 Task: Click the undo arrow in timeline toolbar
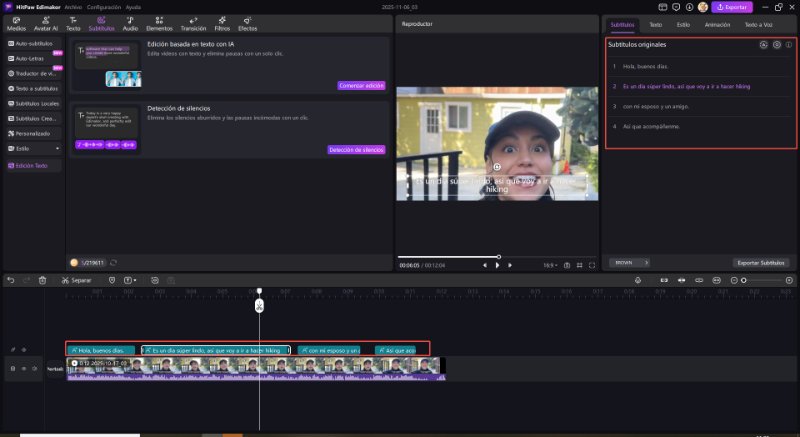[x=10, y=280]
